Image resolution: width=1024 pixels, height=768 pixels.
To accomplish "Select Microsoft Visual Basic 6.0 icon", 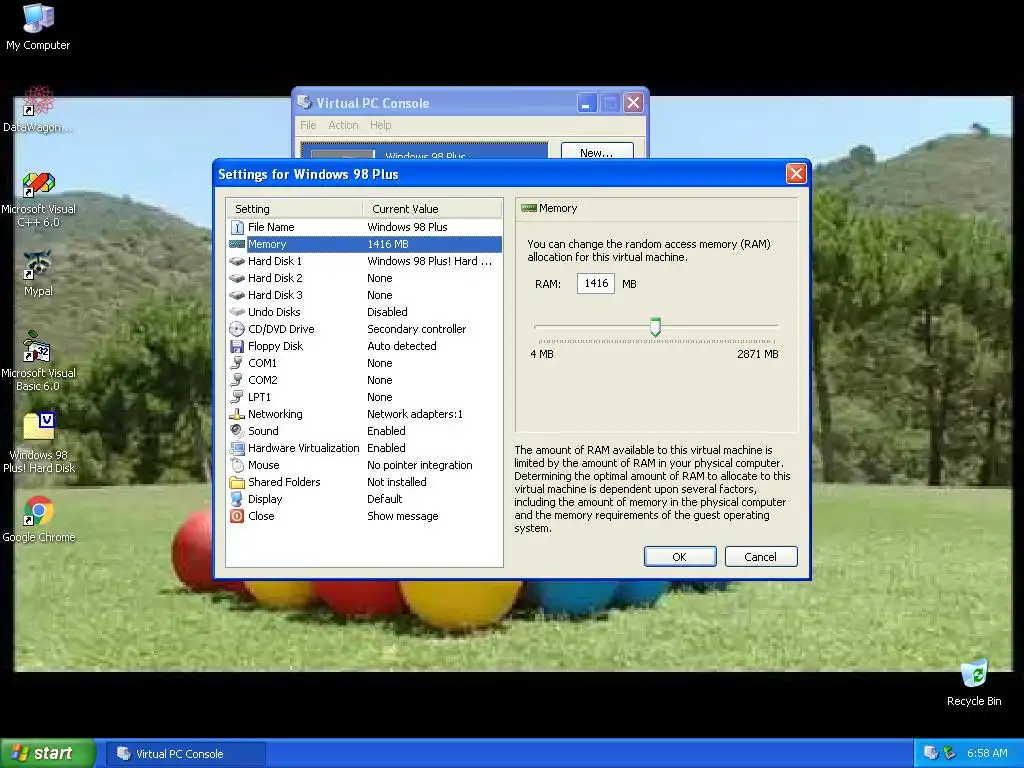I will coord(38,347).
